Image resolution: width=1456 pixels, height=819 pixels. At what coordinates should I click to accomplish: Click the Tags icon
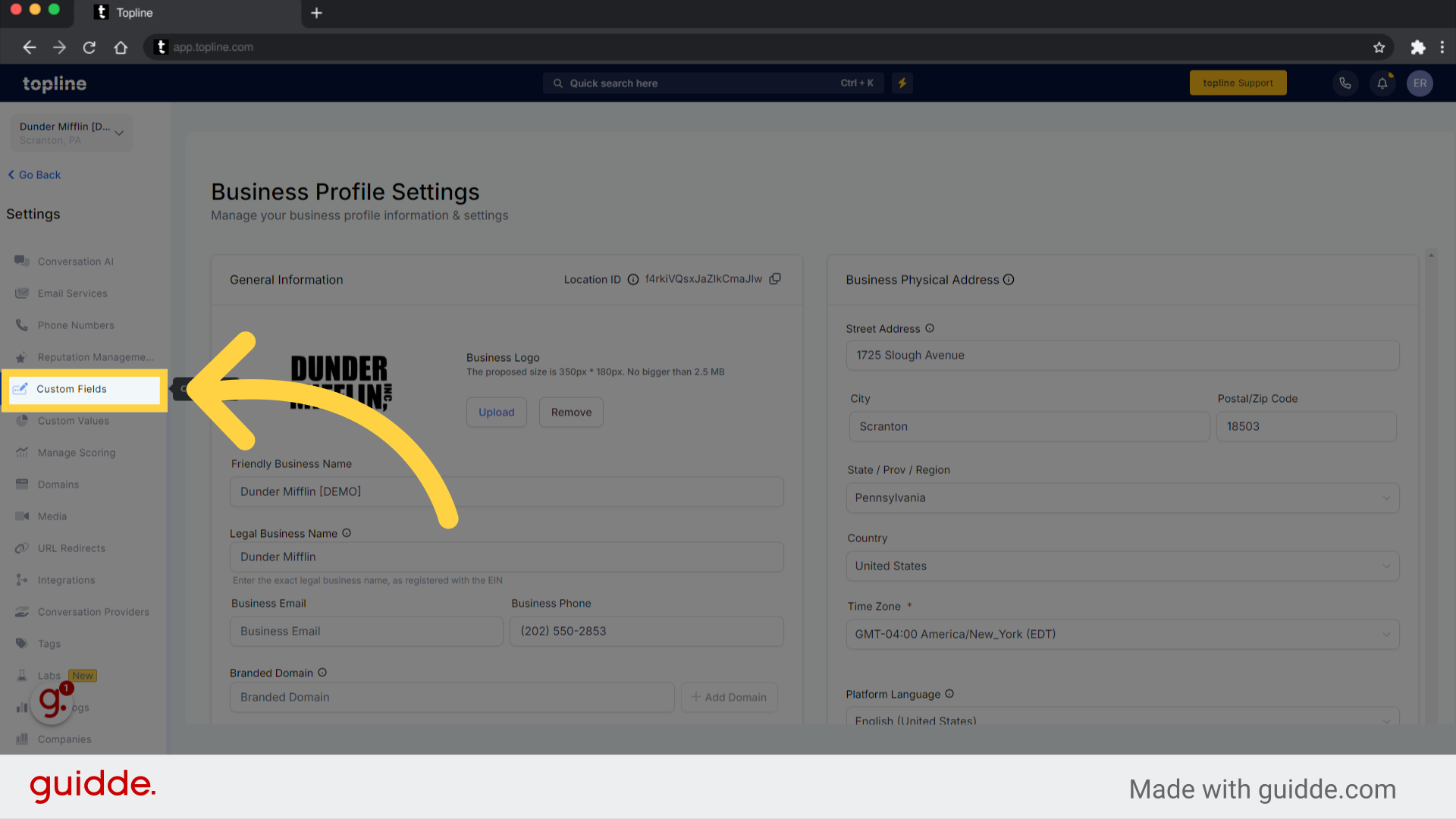pos(22,644)
